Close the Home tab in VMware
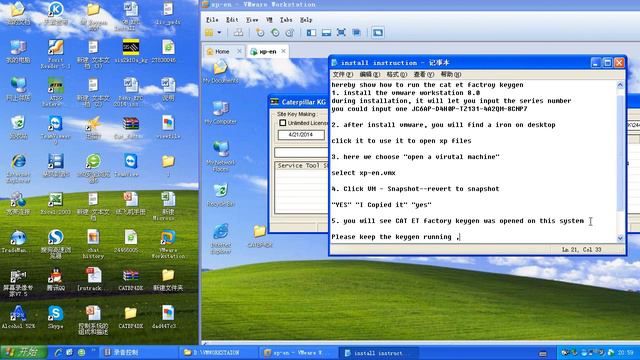 point(240,51)
